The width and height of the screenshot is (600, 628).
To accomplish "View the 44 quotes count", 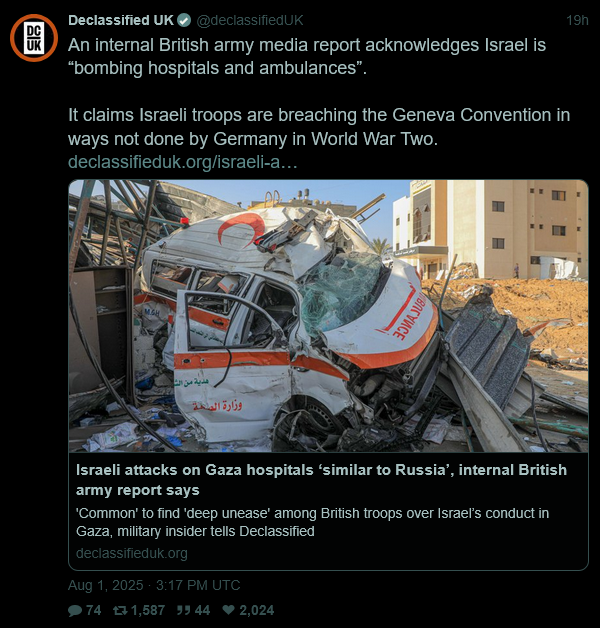I will (202, 610).
